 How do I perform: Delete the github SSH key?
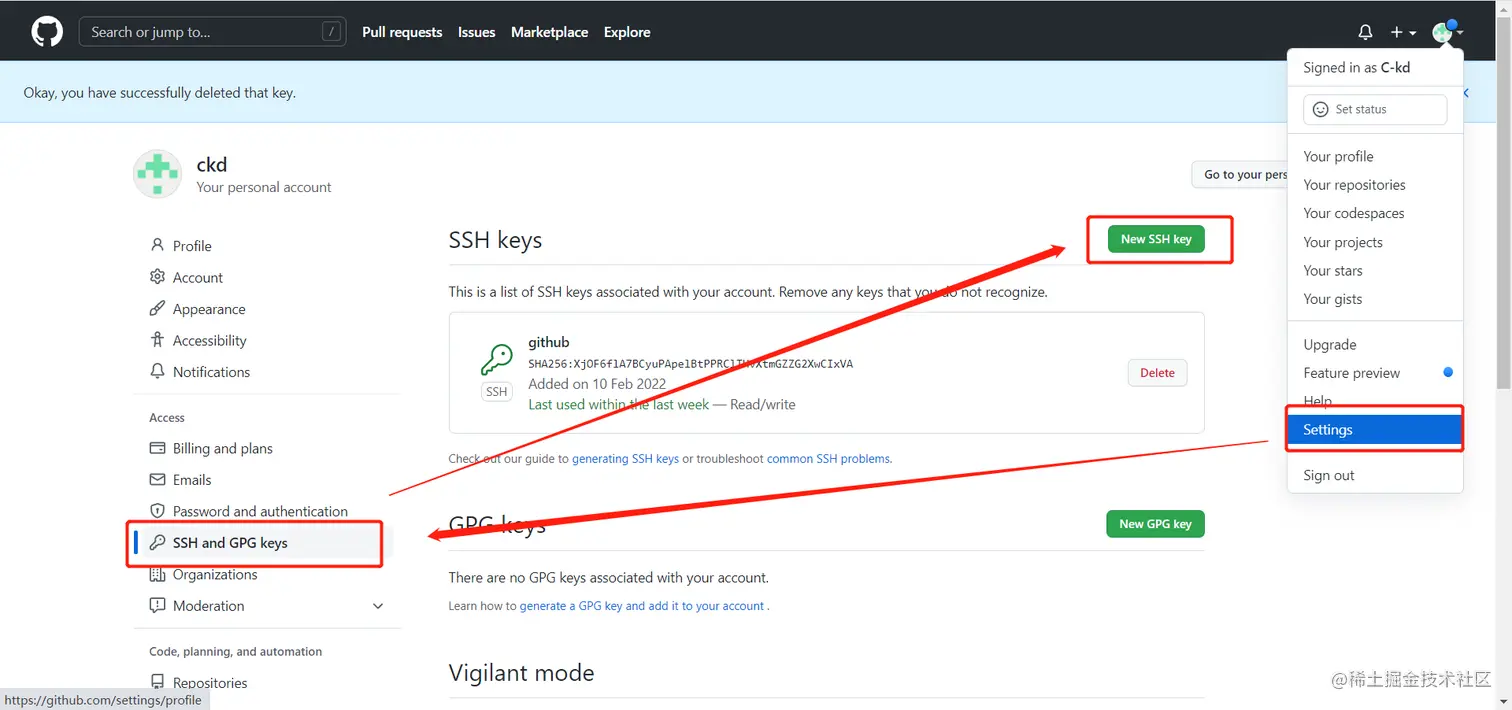[1157, 373]
